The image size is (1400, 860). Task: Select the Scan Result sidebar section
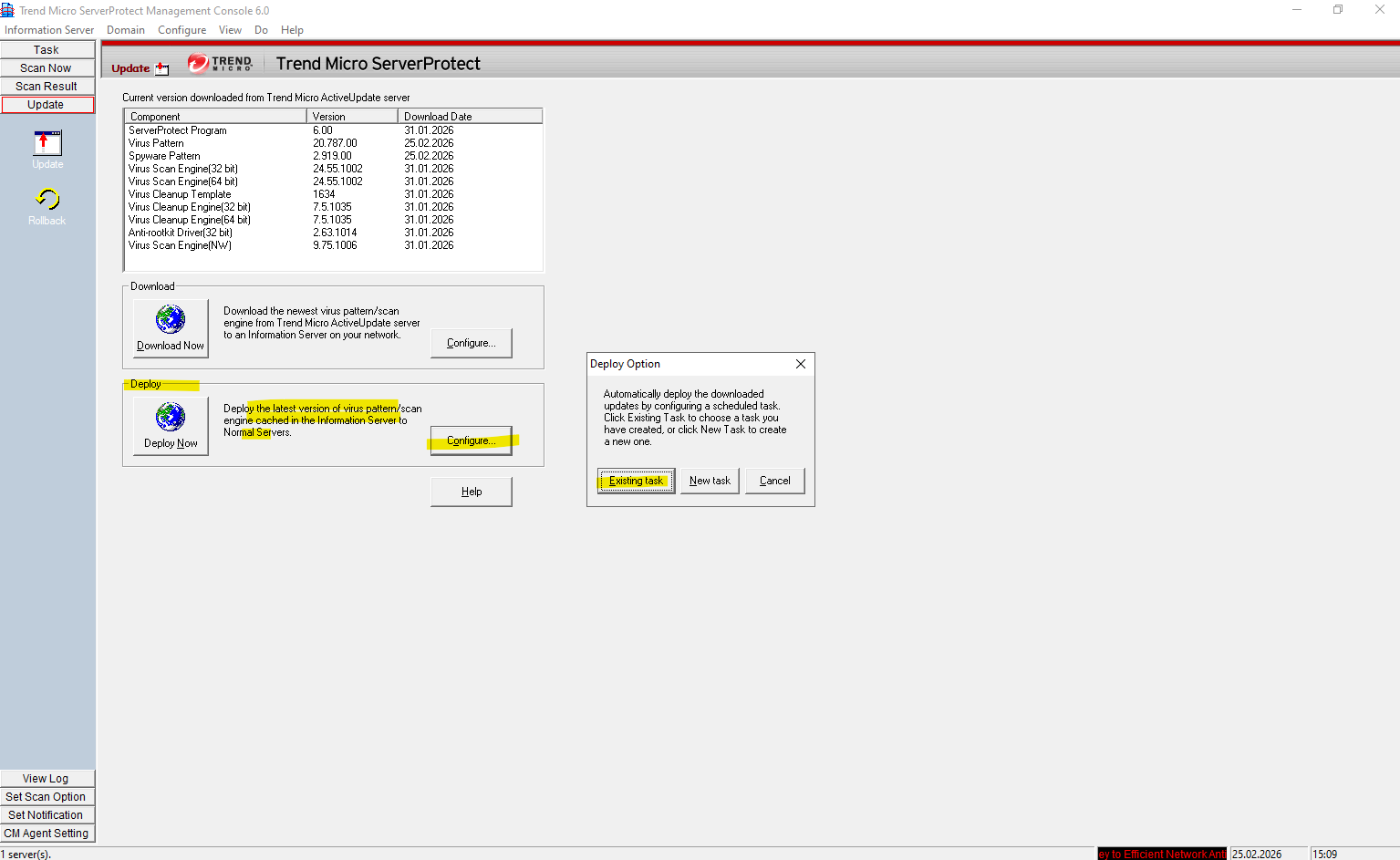tap(47, 87)
